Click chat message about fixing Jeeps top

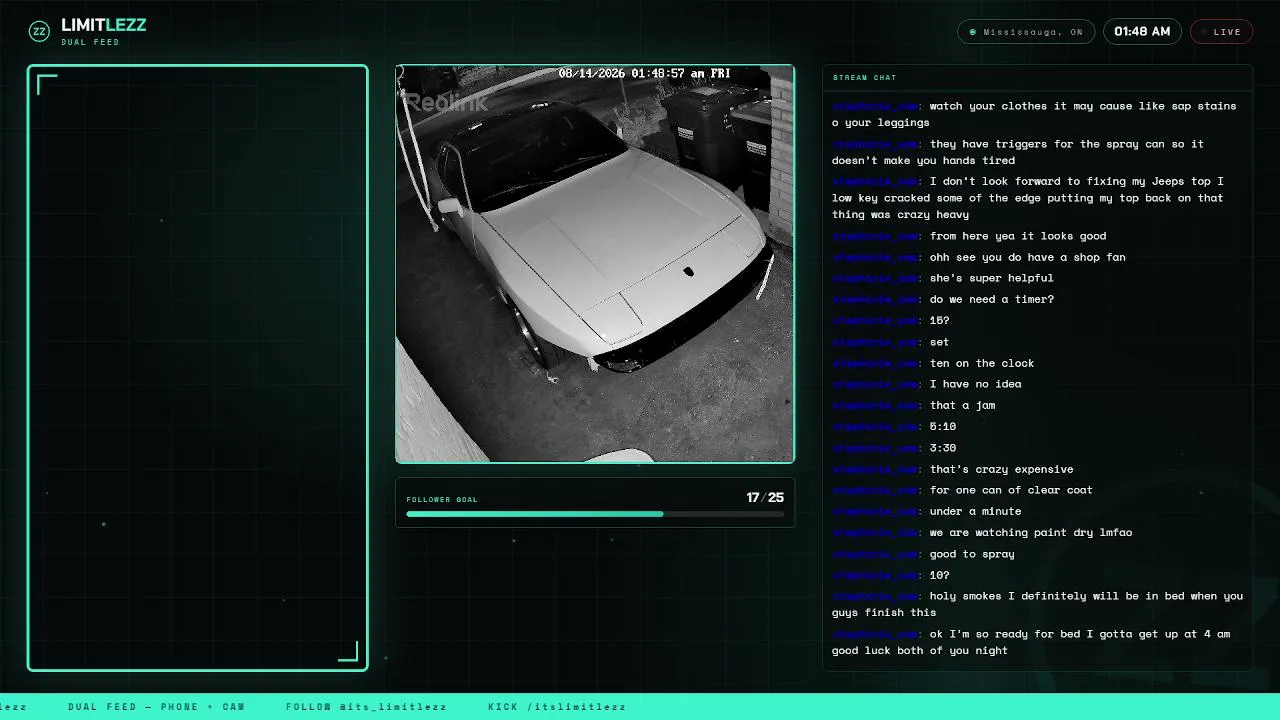click(1037, 198)
